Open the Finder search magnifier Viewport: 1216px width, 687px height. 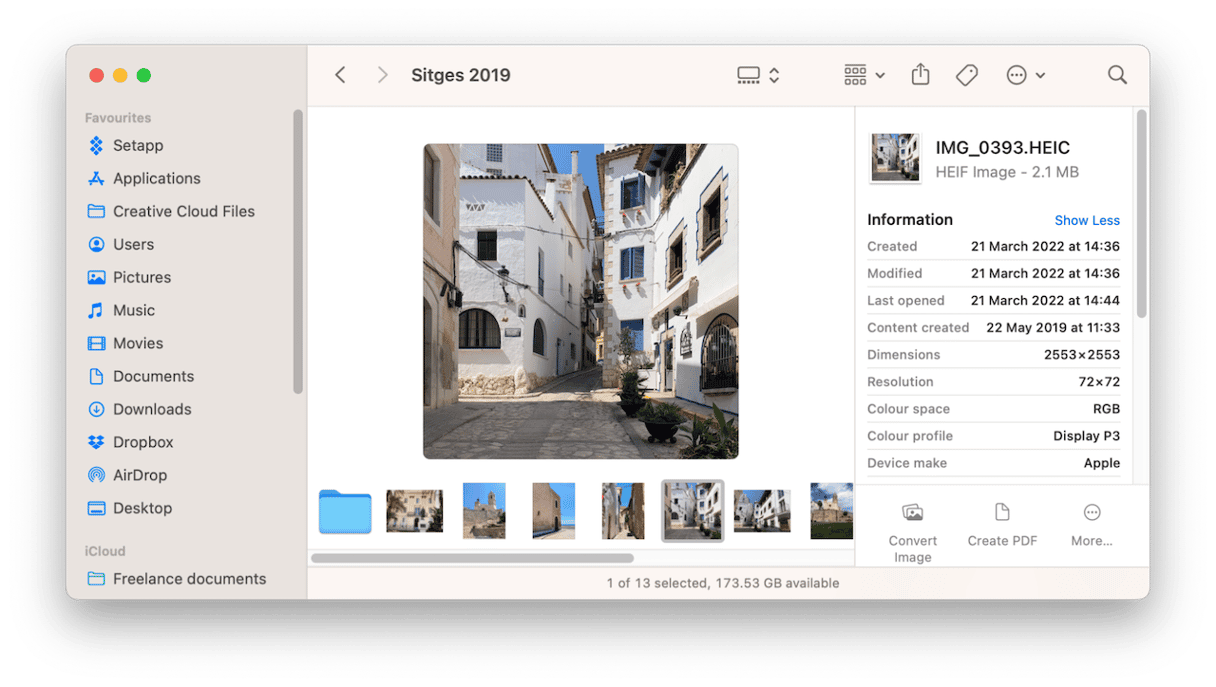(x=1117, y=75)
